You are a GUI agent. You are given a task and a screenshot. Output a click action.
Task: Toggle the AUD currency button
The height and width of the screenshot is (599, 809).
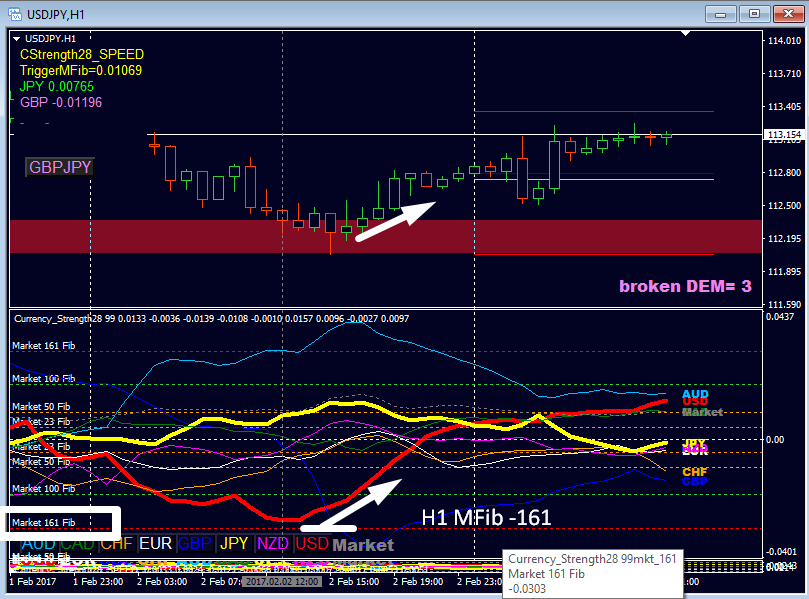[39, 544]
